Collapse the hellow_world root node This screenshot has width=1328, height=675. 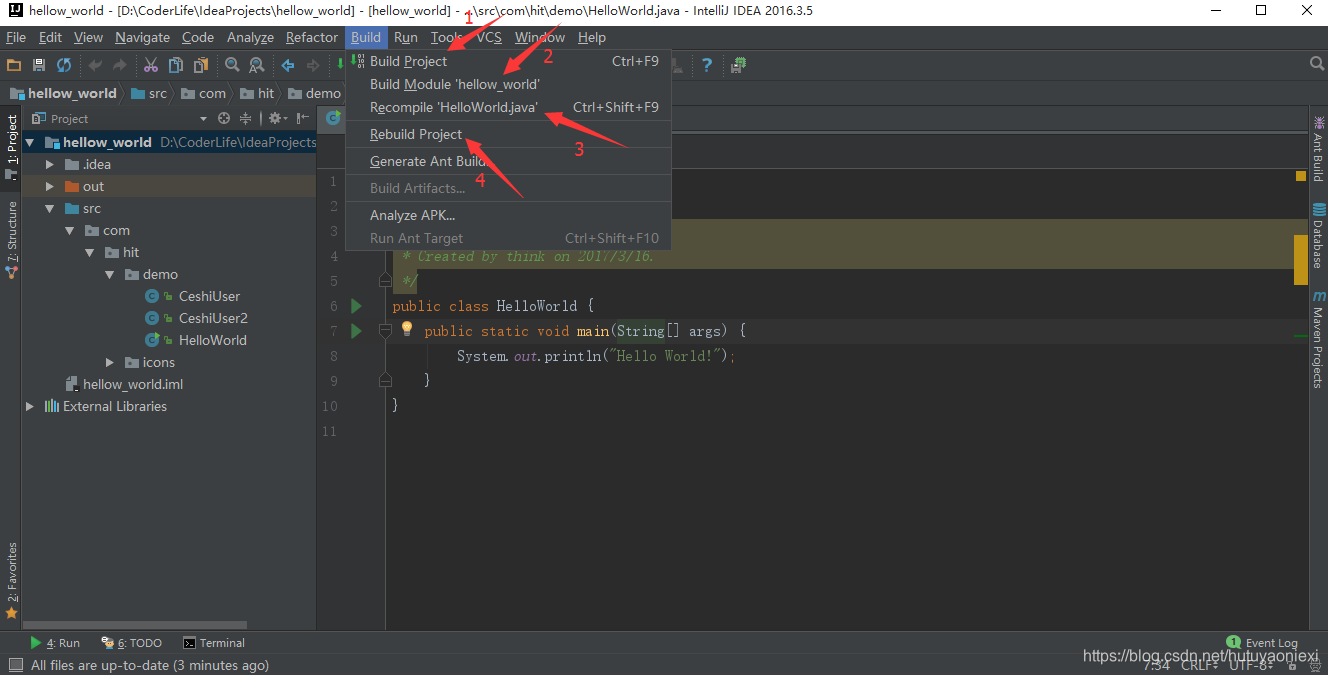[x=30, y=142]
